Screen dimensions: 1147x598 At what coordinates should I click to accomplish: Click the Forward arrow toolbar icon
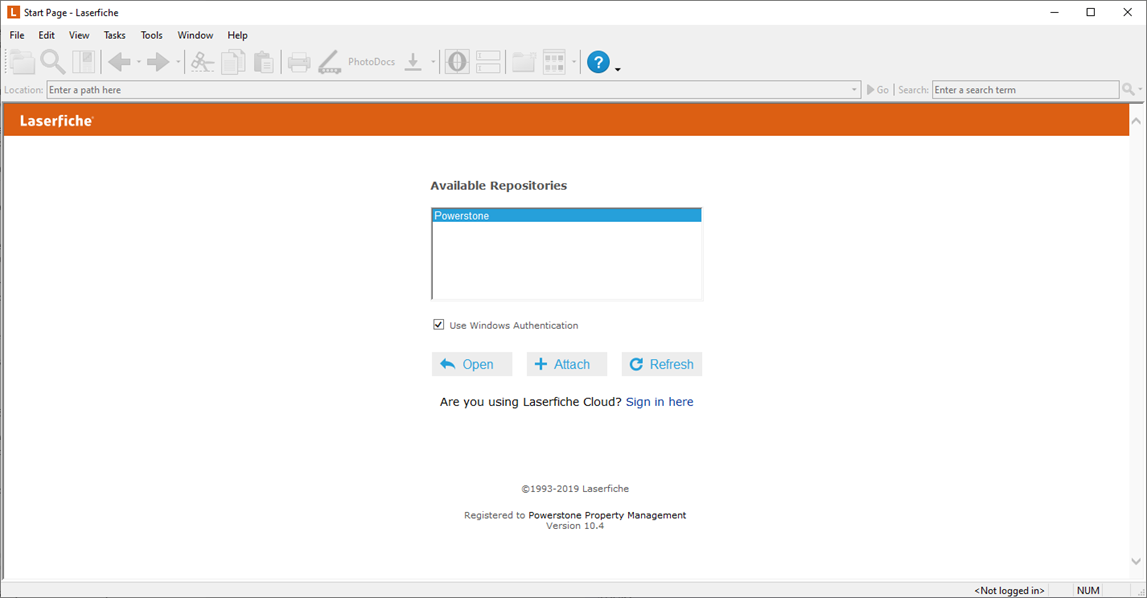[158, 62]
